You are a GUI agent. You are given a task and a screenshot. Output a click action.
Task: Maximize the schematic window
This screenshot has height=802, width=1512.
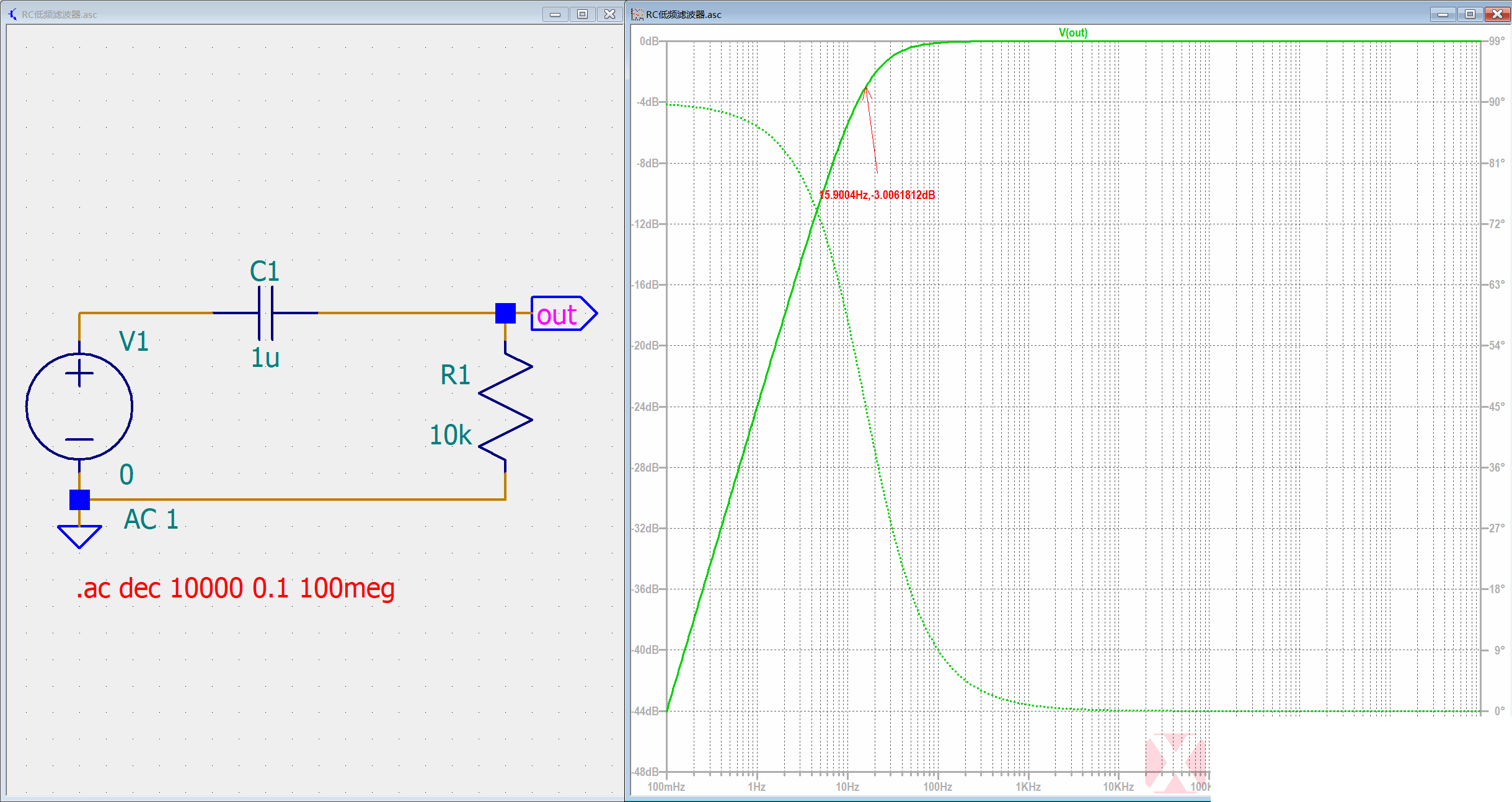[582, 14]
